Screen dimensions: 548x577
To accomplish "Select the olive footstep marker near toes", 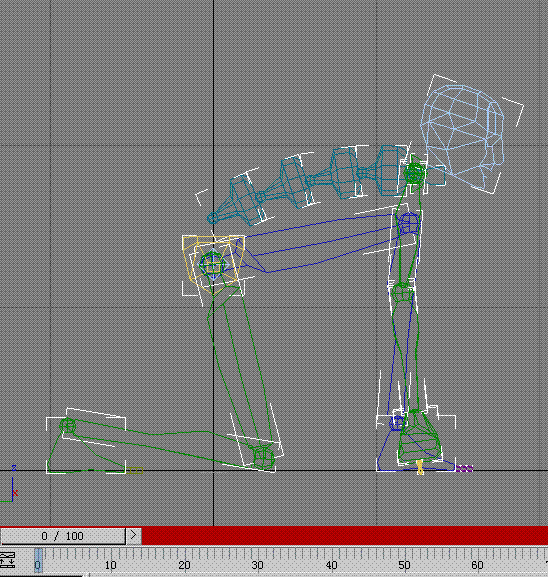I will point(135,470).
